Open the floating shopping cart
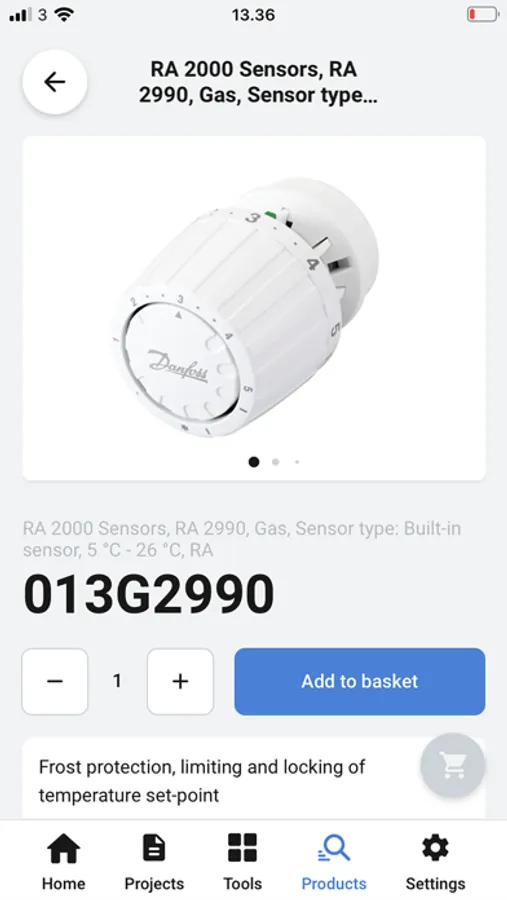 click(x=452, y=765)
